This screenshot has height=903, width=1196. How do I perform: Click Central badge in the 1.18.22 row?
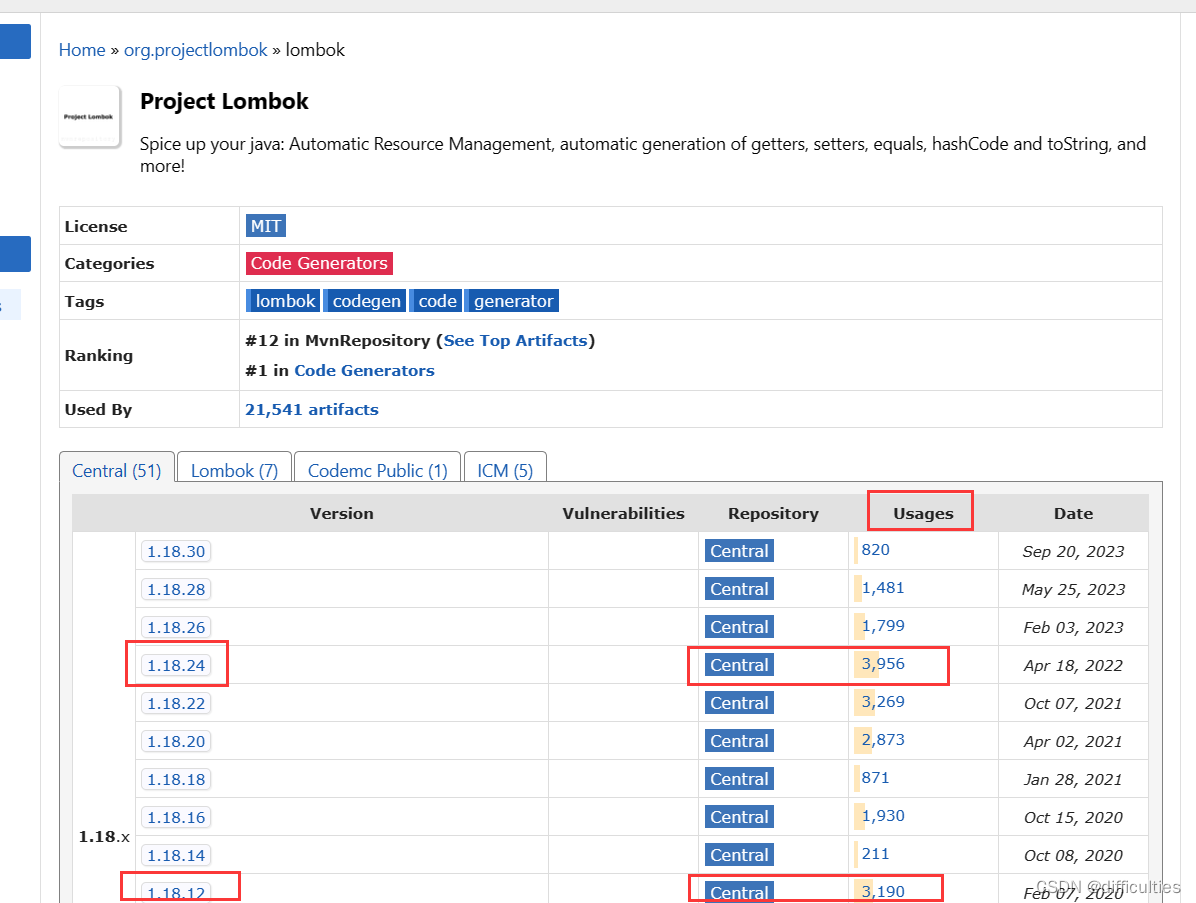(739, 702)
